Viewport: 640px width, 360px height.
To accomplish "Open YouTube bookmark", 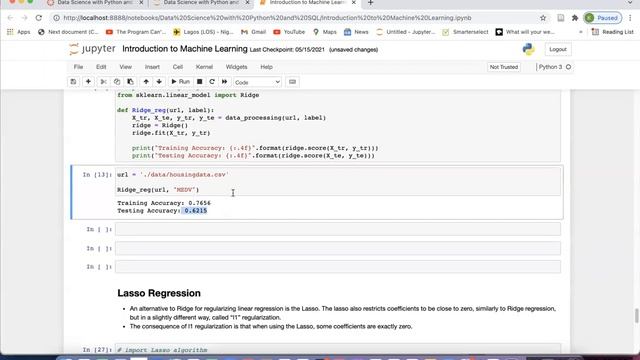I will 289,32.
